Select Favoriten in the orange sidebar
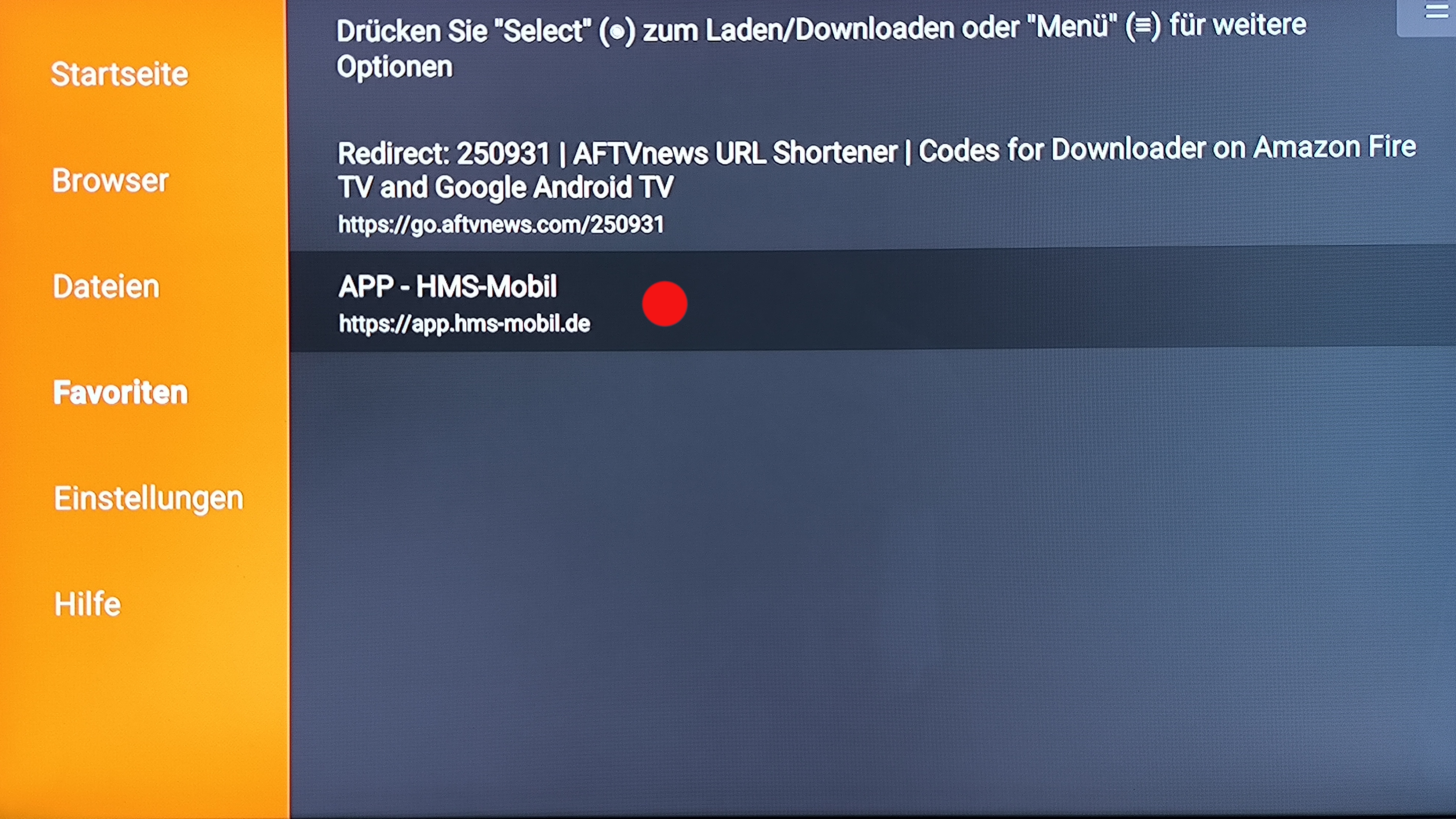 coord(120,392)
